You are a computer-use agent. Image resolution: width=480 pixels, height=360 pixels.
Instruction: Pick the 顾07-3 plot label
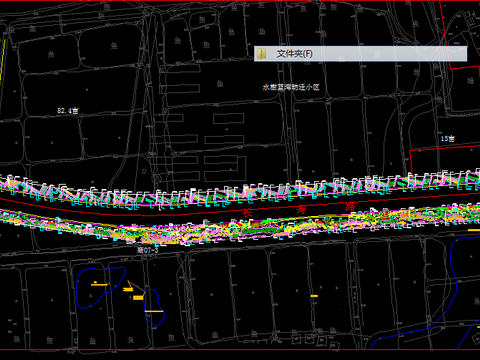(148, 250)
